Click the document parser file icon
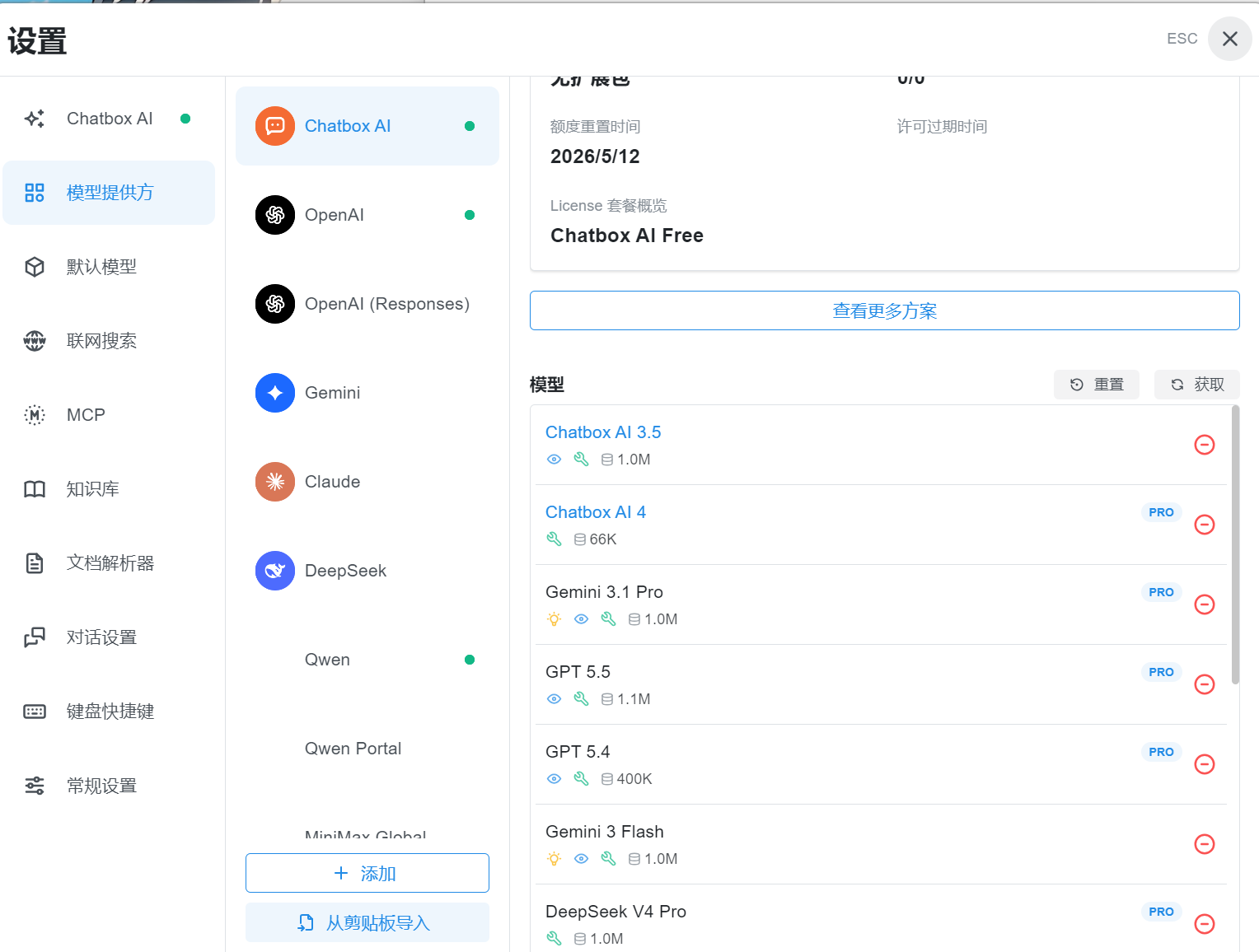 (35, 563)
